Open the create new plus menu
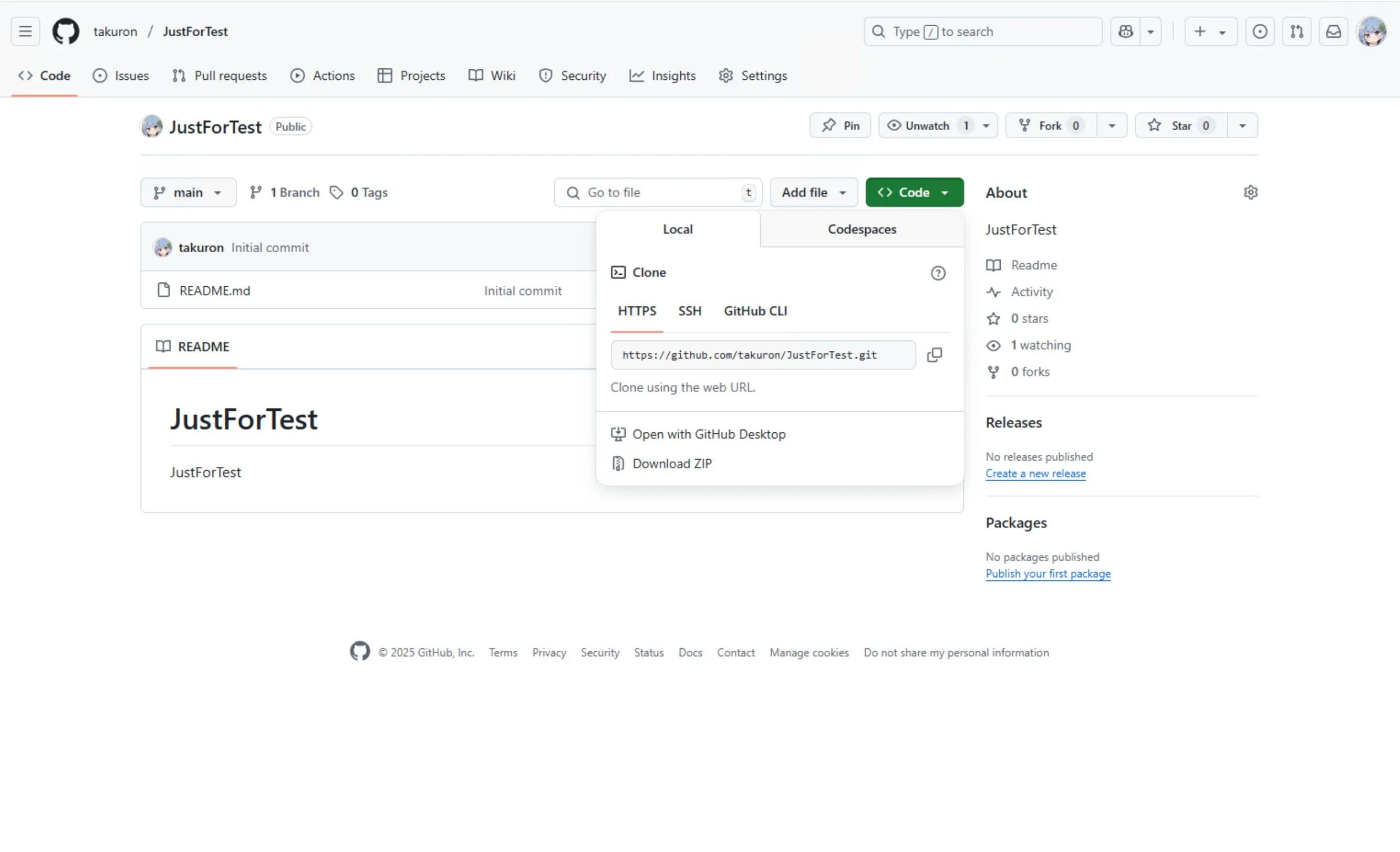This screenshot has width=1400, height=852. pyautogui.click(x=1211, y=31)
